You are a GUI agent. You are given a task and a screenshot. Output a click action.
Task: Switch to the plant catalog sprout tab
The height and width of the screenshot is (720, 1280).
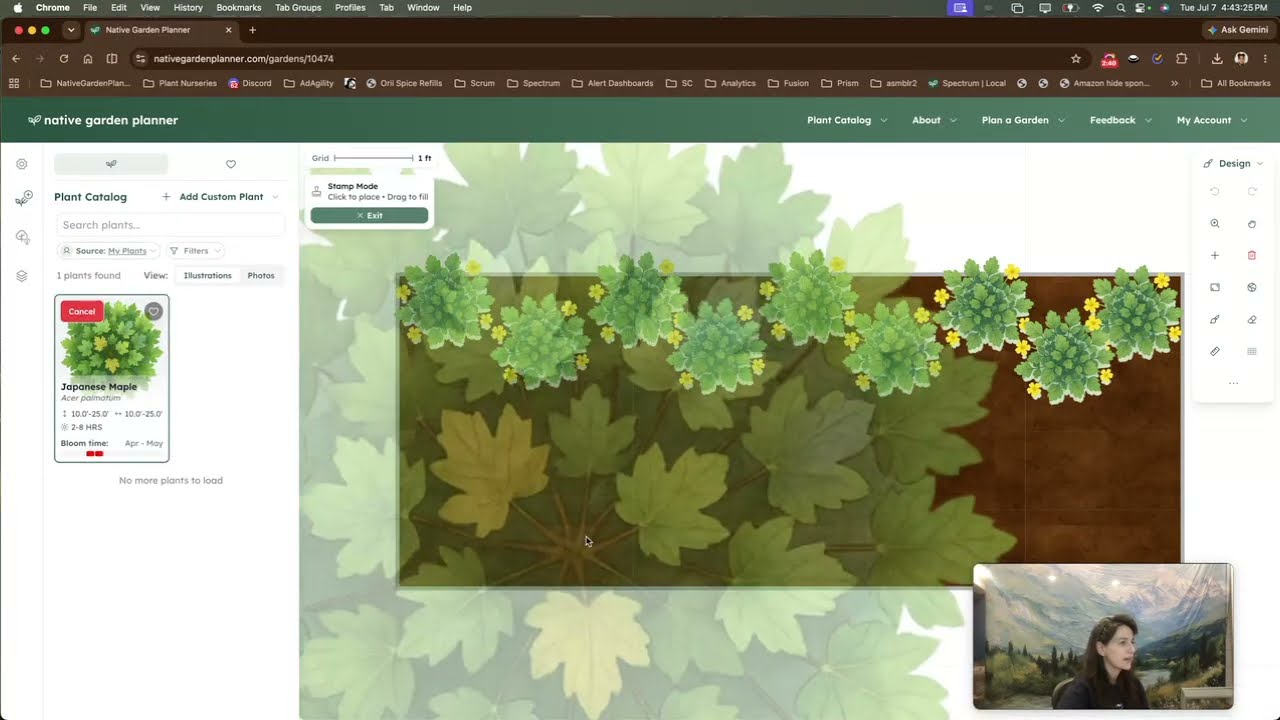[x=111, y=164]
